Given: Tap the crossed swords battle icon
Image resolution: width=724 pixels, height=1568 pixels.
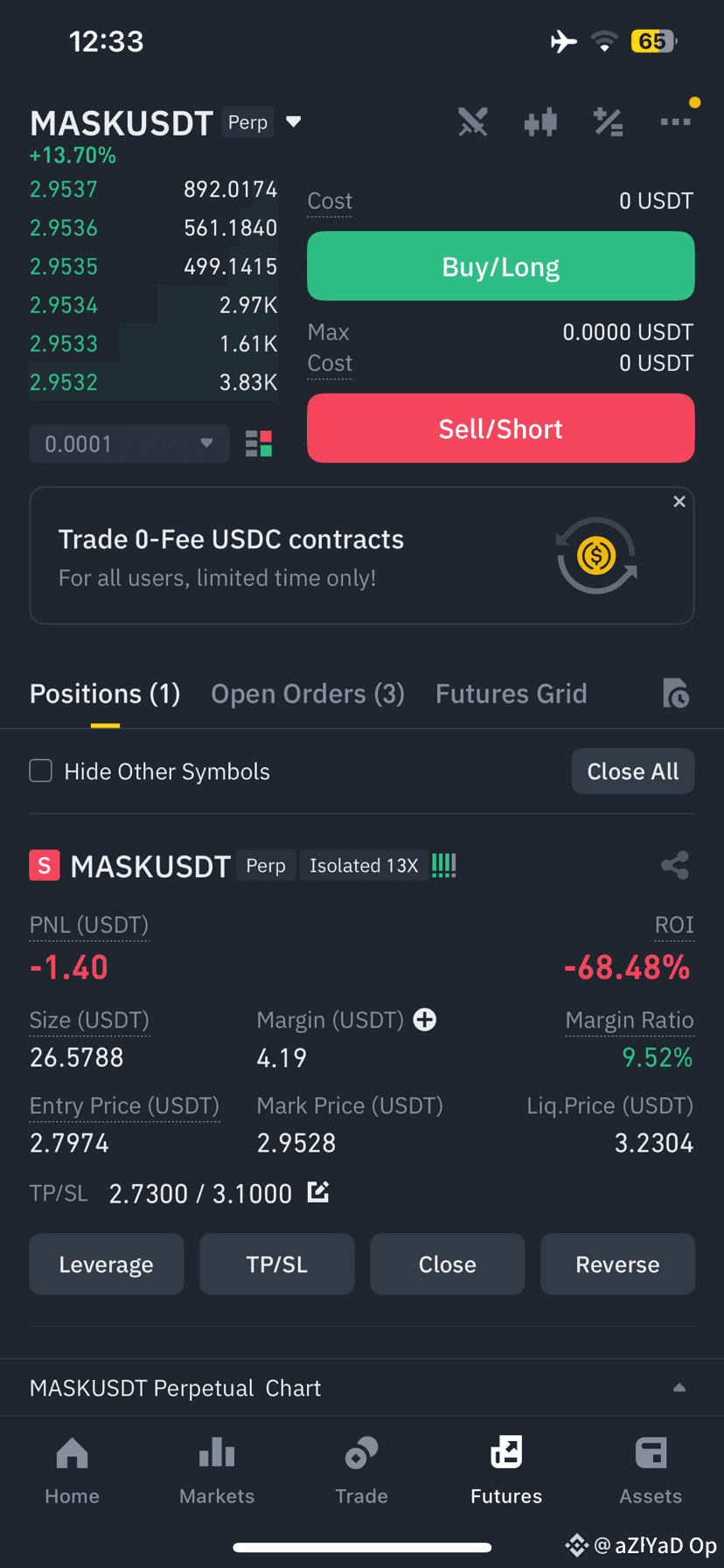Looking at the screenshot, I should tap(473, 122).
